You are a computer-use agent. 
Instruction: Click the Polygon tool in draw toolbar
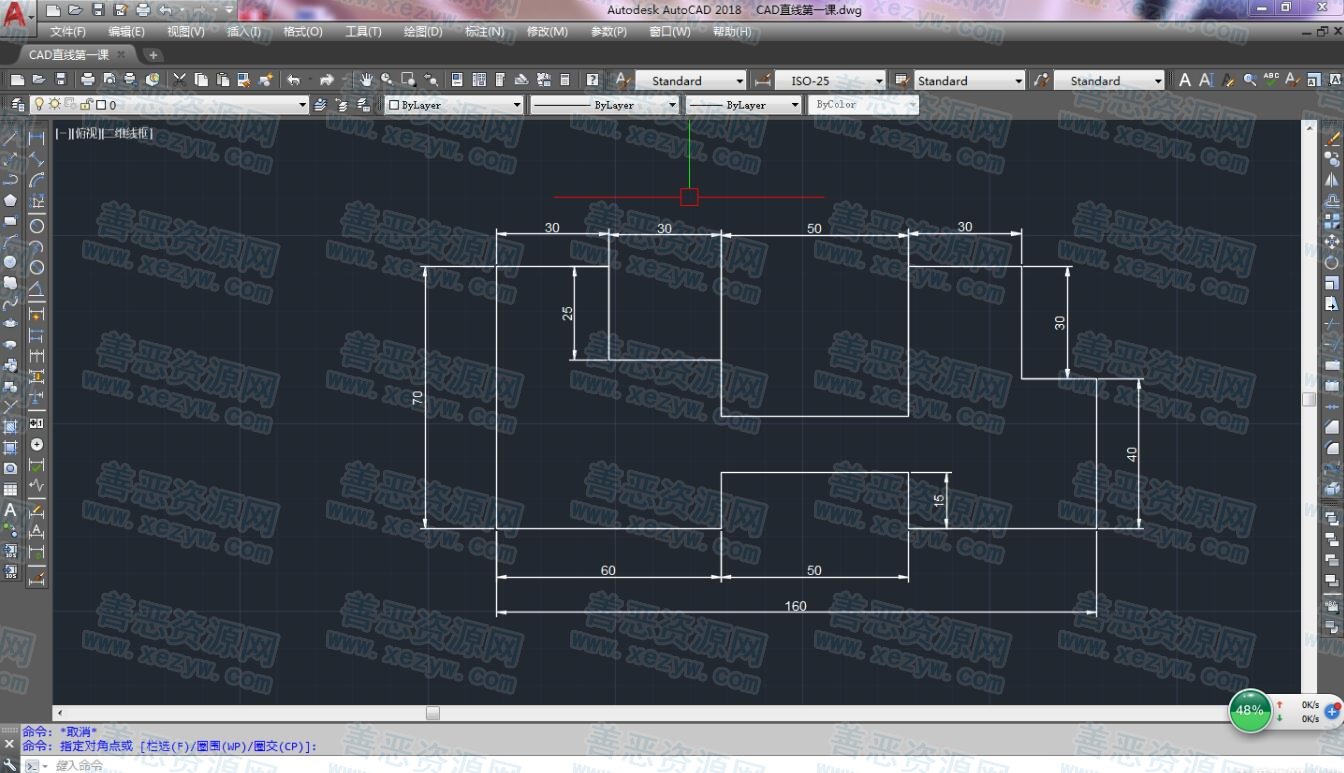[x=11, y=200]
